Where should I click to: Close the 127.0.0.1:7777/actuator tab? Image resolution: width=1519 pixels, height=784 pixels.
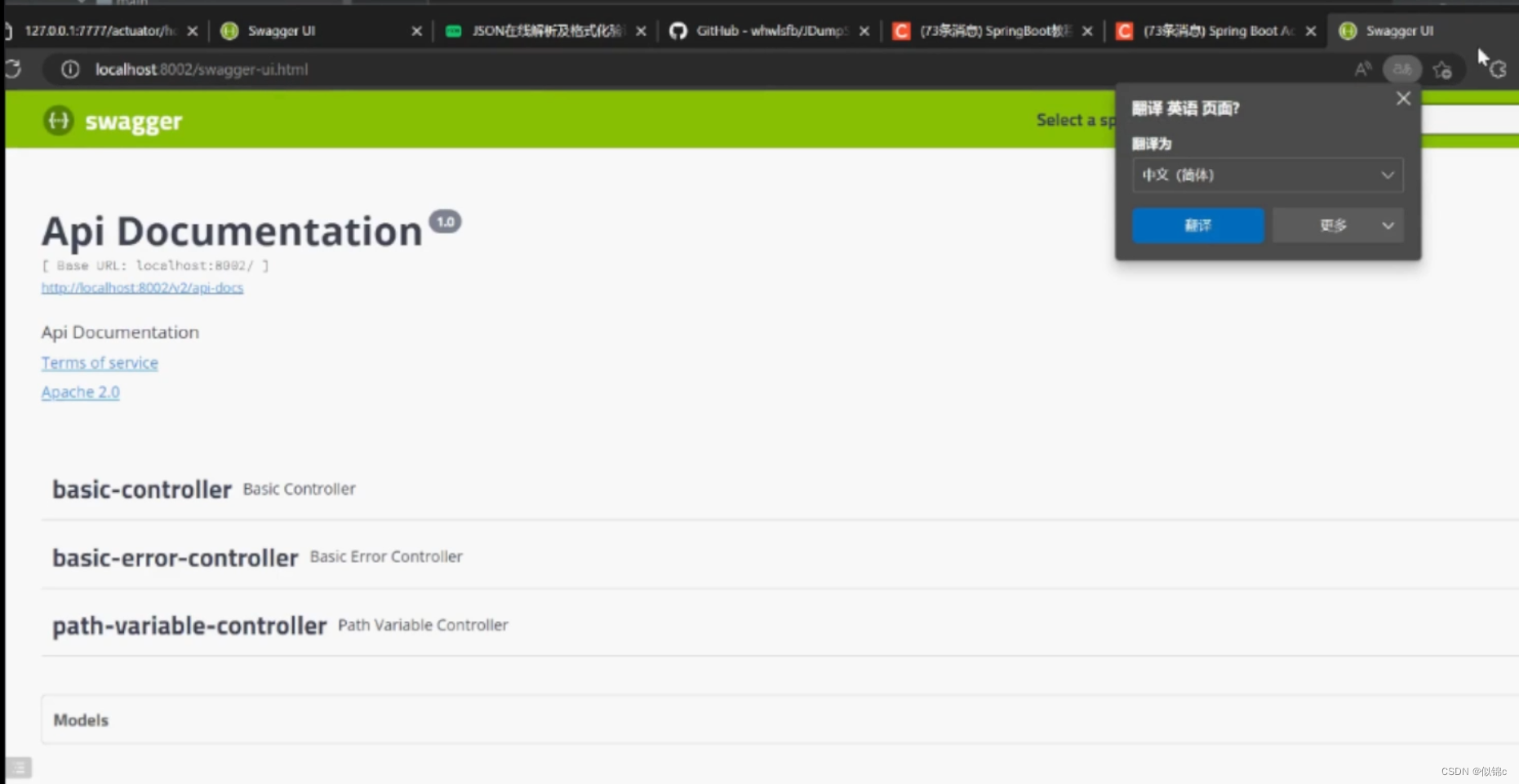[x=193, y=31]
